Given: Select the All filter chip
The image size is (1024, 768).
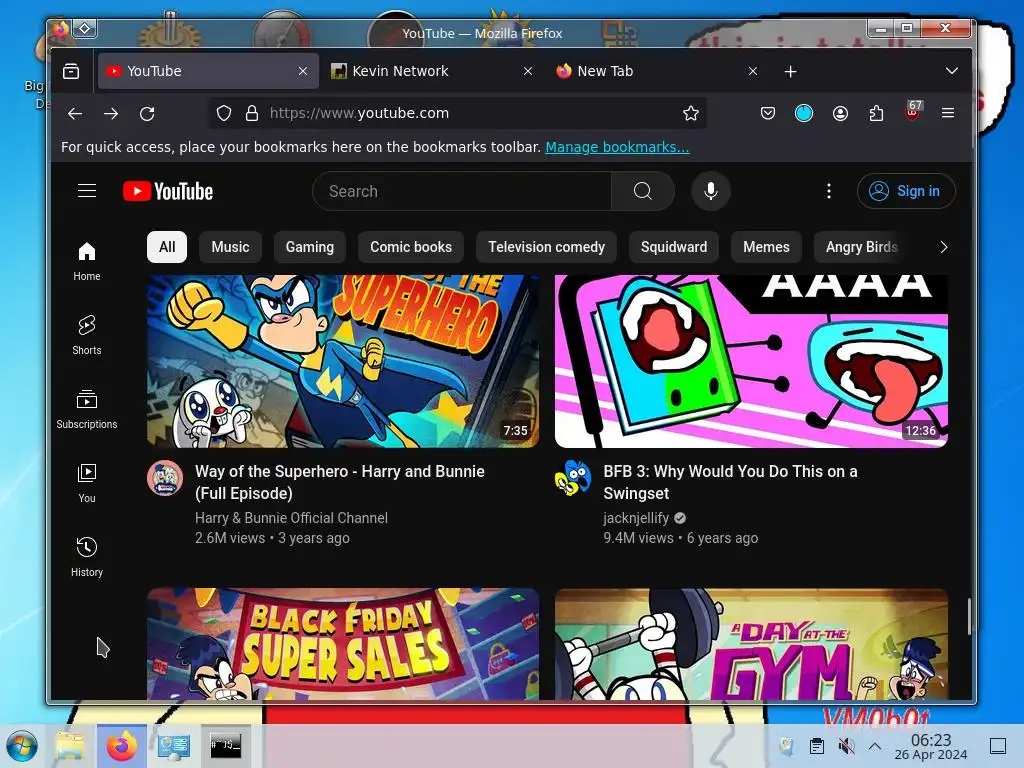Looking at the screenshot, I should pyautogui.click(x=167, y=247).
